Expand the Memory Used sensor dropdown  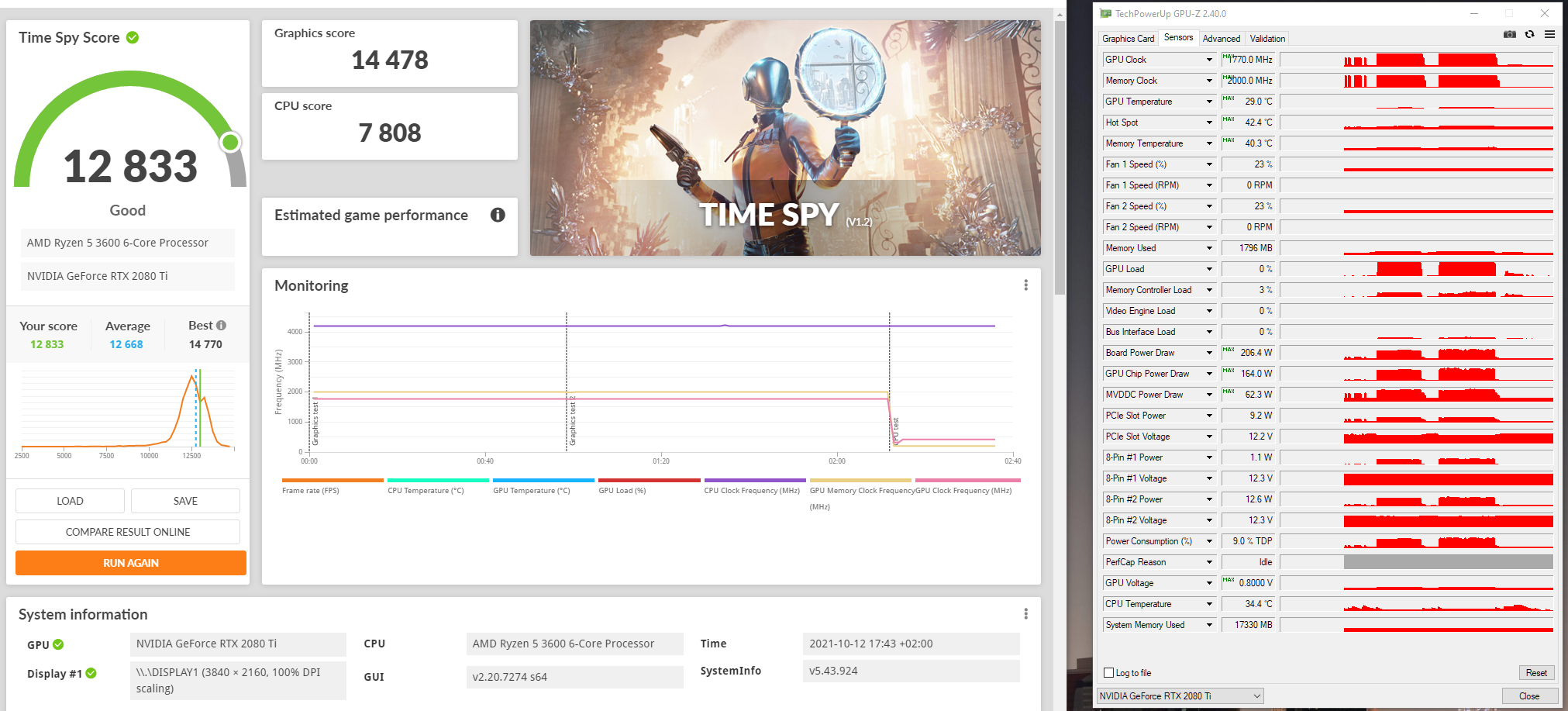[x=1209, y=248]
